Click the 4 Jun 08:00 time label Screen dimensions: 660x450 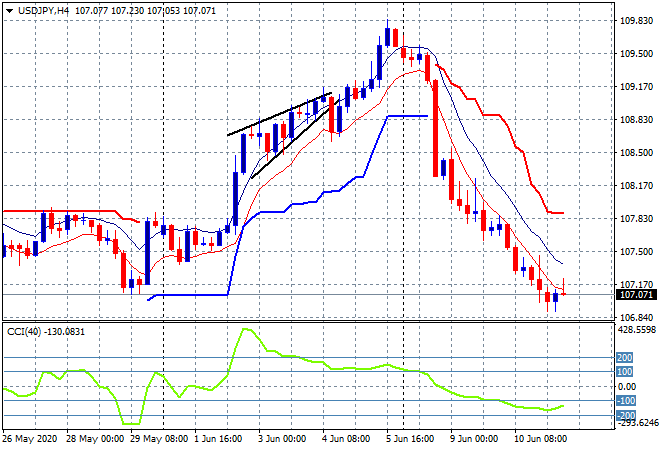click(346, 439)
